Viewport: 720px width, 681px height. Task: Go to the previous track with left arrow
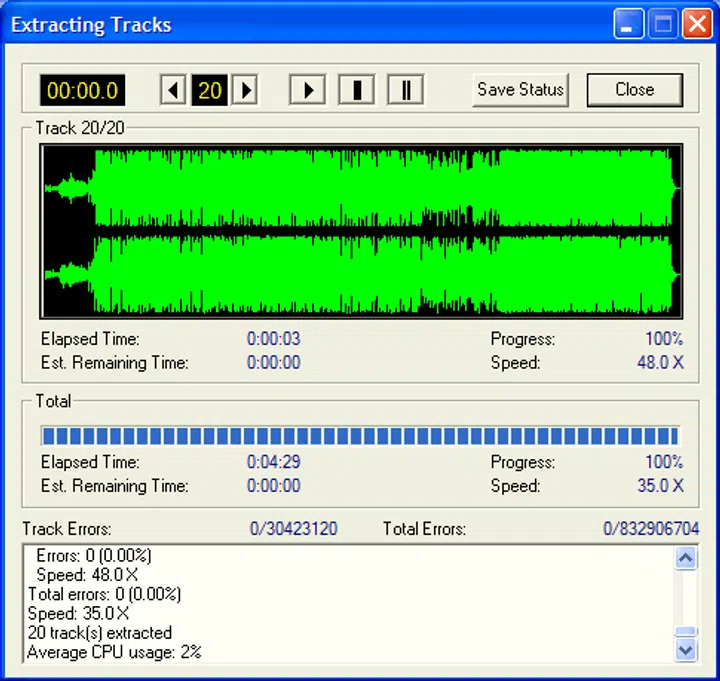173,90
